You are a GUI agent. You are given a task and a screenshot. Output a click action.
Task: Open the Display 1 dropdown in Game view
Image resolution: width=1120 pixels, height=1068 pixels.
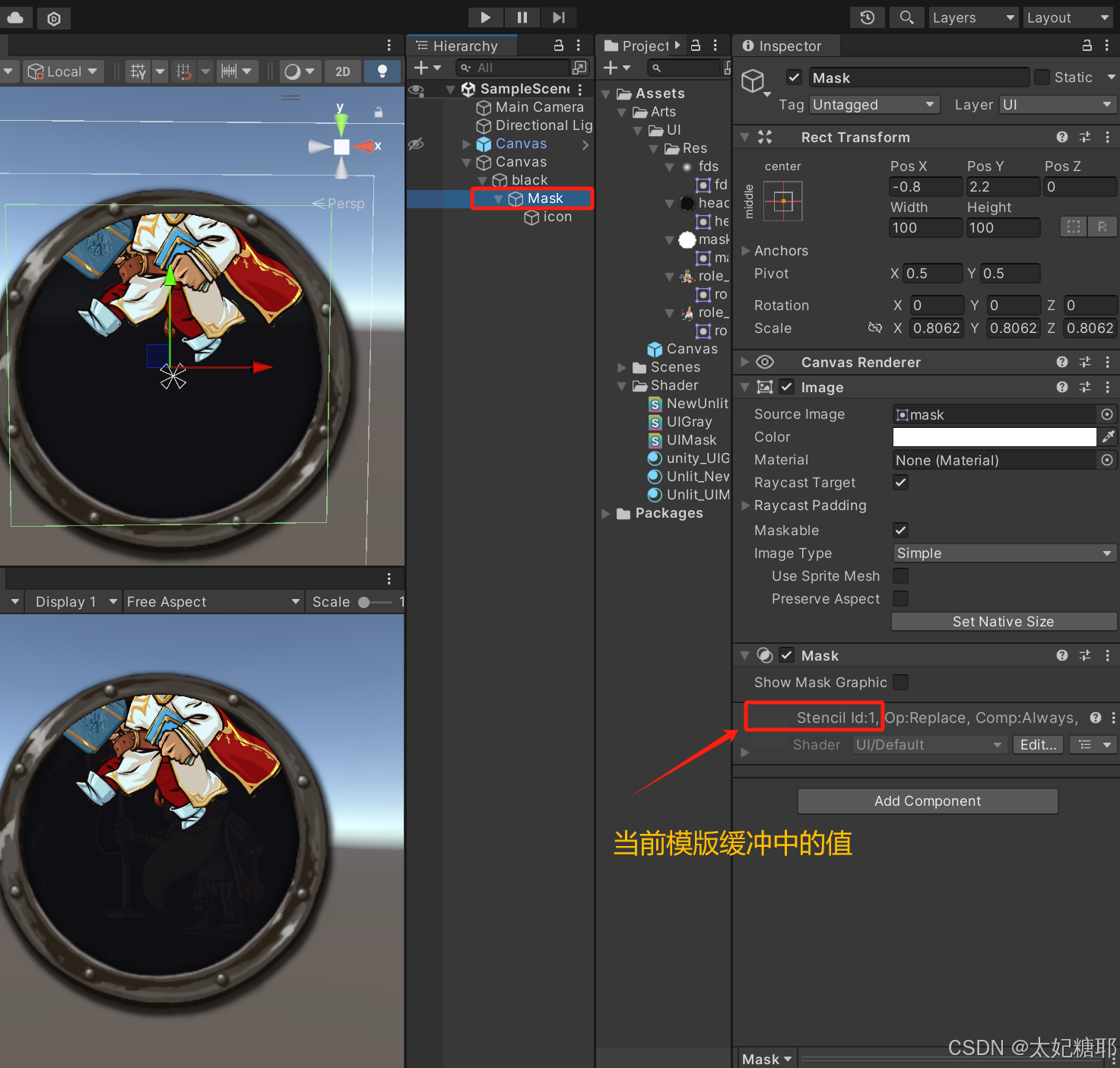point(76,601)
